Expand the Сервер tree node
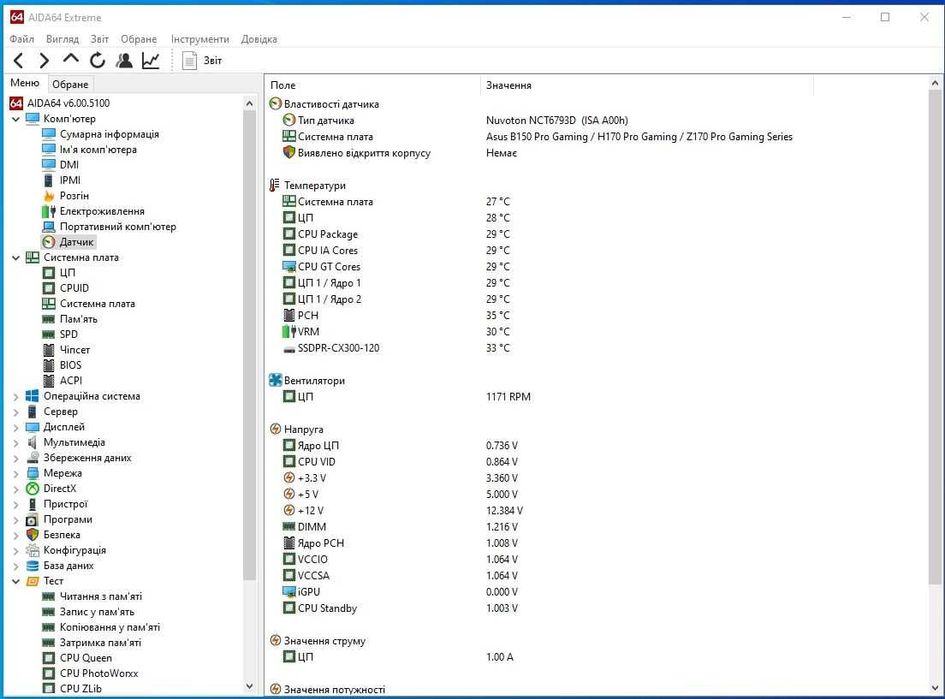The width and height of the screenshot is (945, 699). click(x=16, y=412)
